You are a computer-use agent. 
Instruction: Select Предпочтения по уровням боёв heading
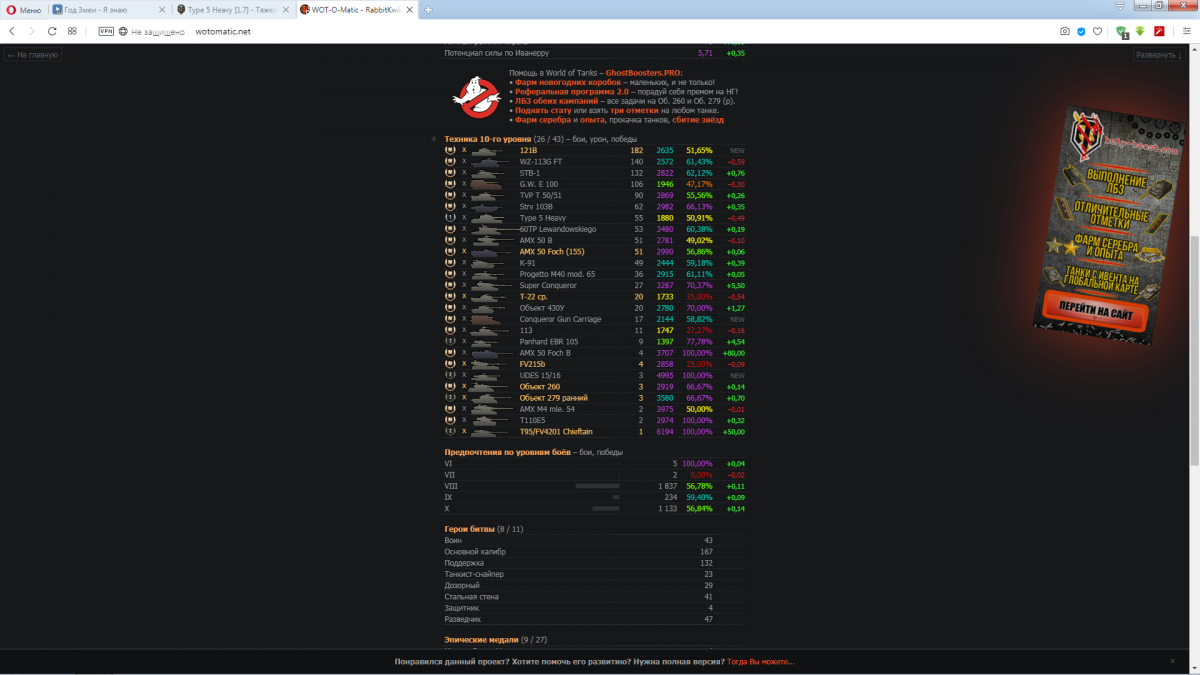click(x=507, y=452)
